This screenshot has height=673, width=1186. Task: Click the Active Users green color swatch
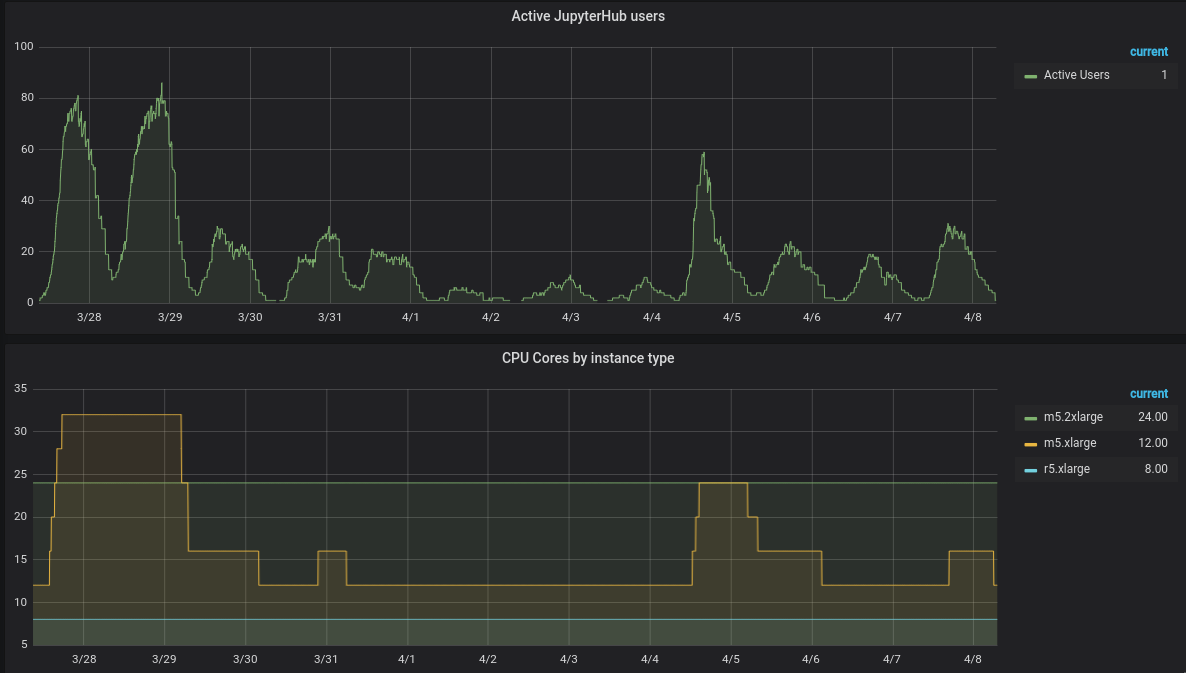(x=1030, y=76)
